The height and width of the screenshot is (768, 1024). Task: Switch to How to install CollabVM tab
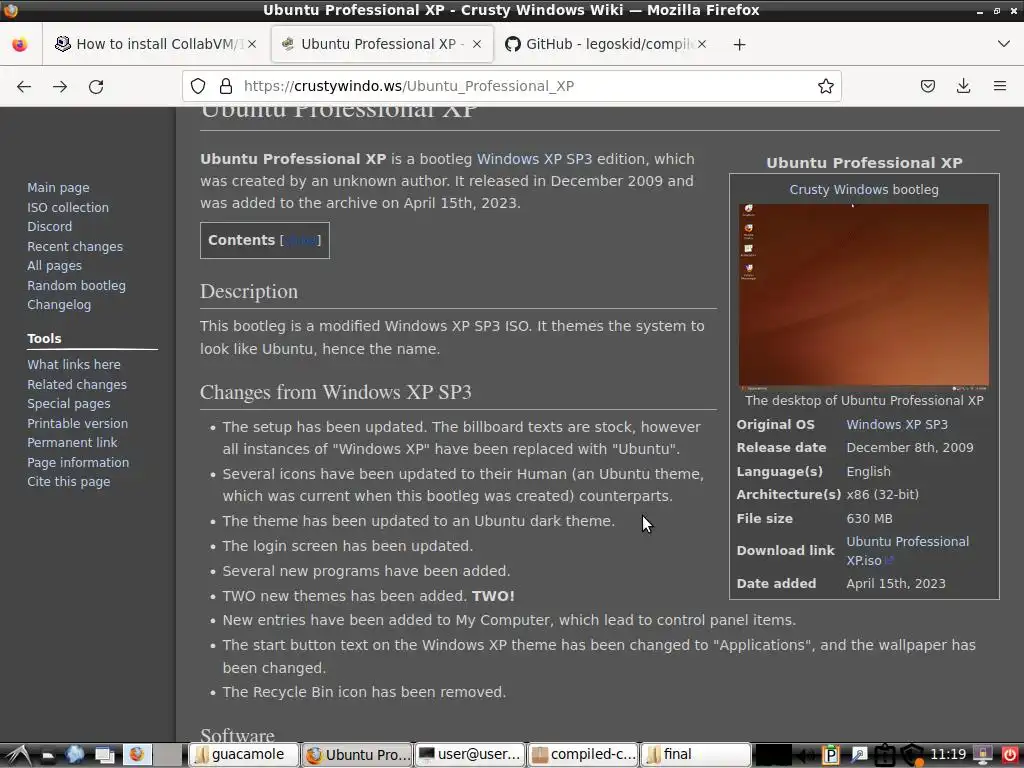(155, 44)
